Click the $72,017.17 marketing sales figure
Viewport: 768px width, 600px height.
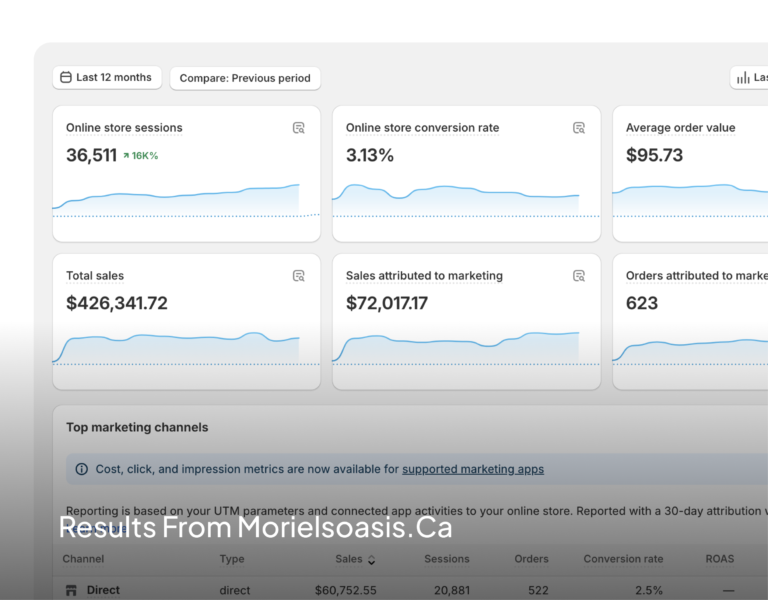click(387, 303)
